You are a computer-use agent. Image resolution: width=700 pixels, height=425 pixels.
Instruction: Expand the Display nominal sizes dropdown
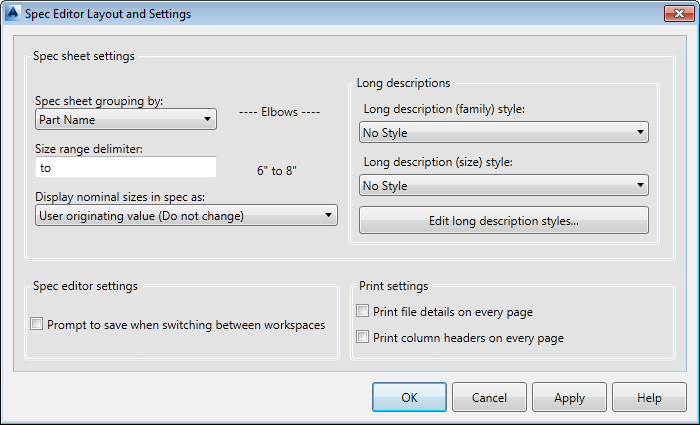[186, 215]
